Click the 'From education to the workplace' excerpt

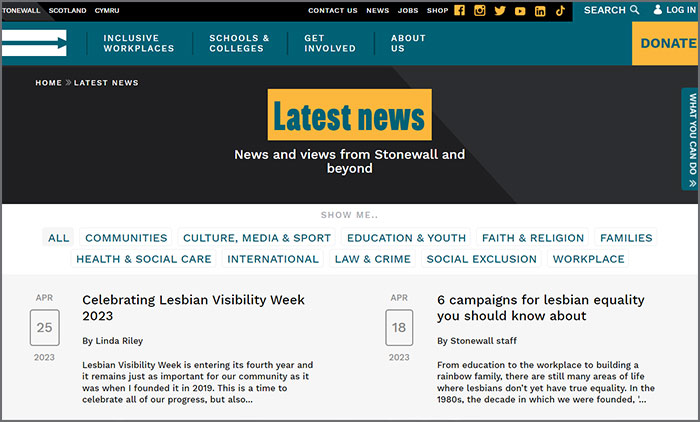tap(546, 382)
